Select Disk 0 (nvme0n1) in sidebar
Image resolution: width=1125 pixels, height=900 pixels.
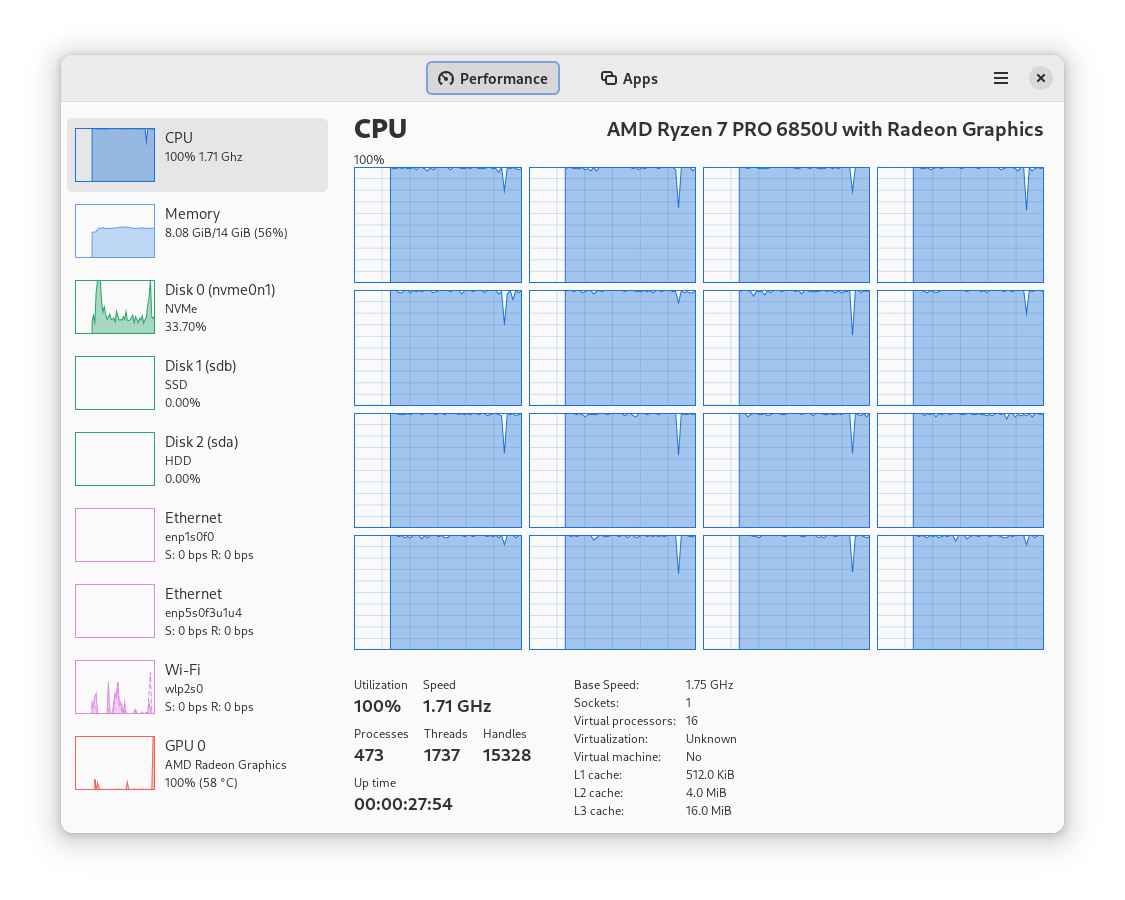[197, 307]
